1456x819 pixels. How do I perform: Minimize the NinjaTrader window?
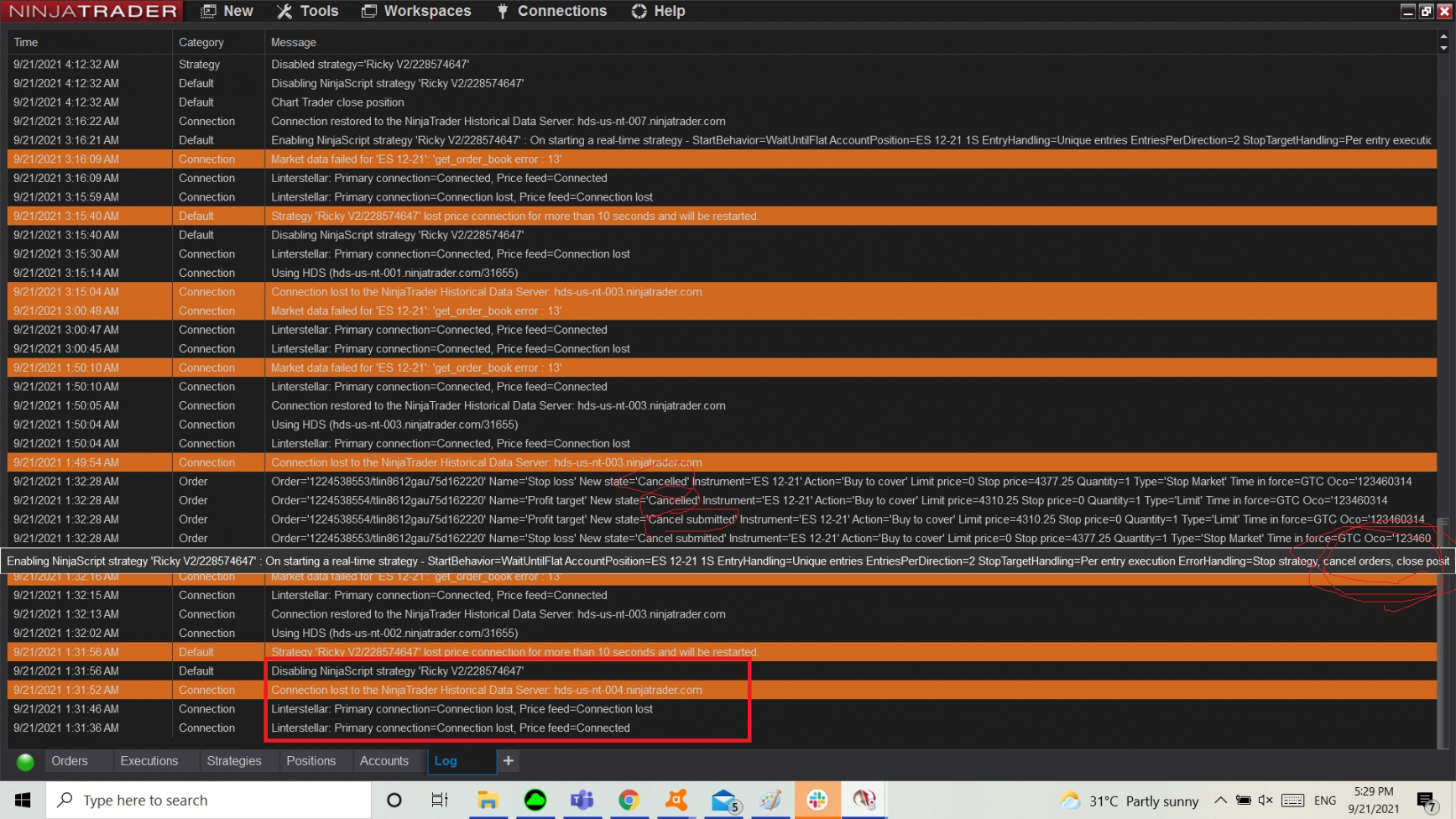pos(1408,11)
